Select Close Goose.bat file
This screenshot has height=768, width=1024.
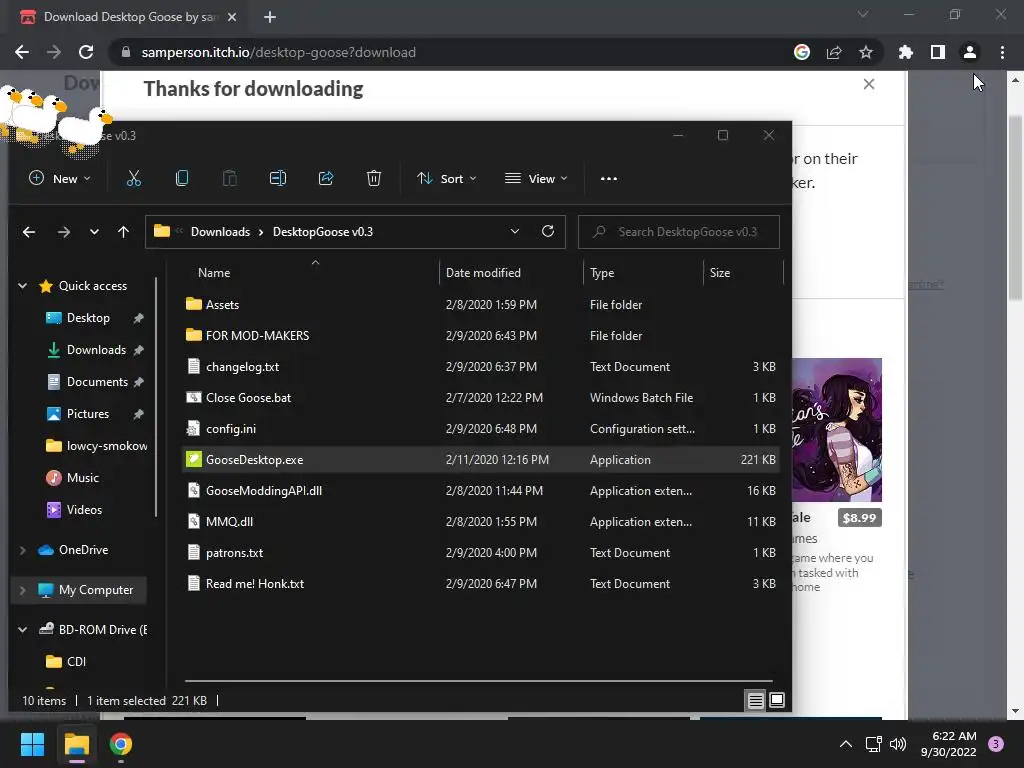[481, 398]
